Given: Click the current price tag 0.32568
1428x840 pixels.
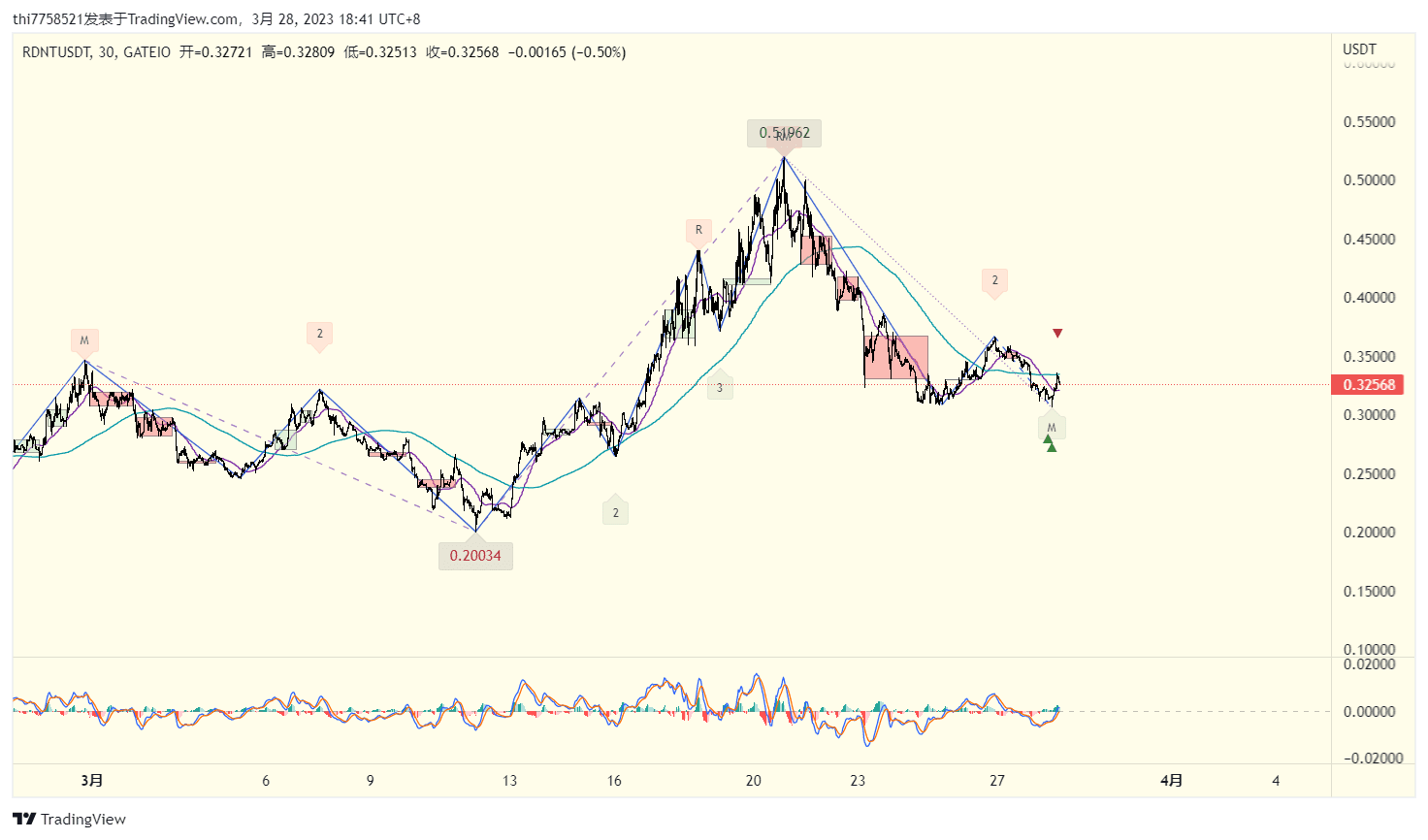Looking at the screenshot, I should point(1369,385).
